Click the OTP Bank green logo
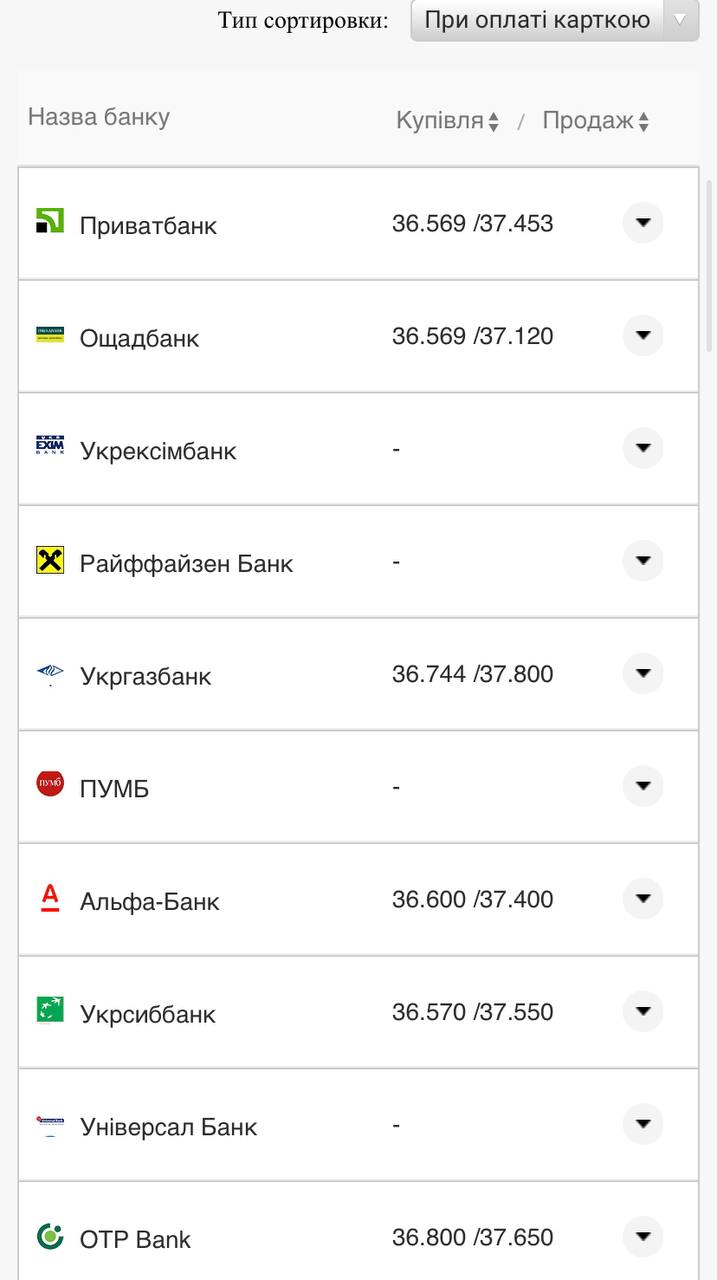Image resolution: width=717 pixels, height=1280 pixels. pyautogui.click(x=50, y=1236)
